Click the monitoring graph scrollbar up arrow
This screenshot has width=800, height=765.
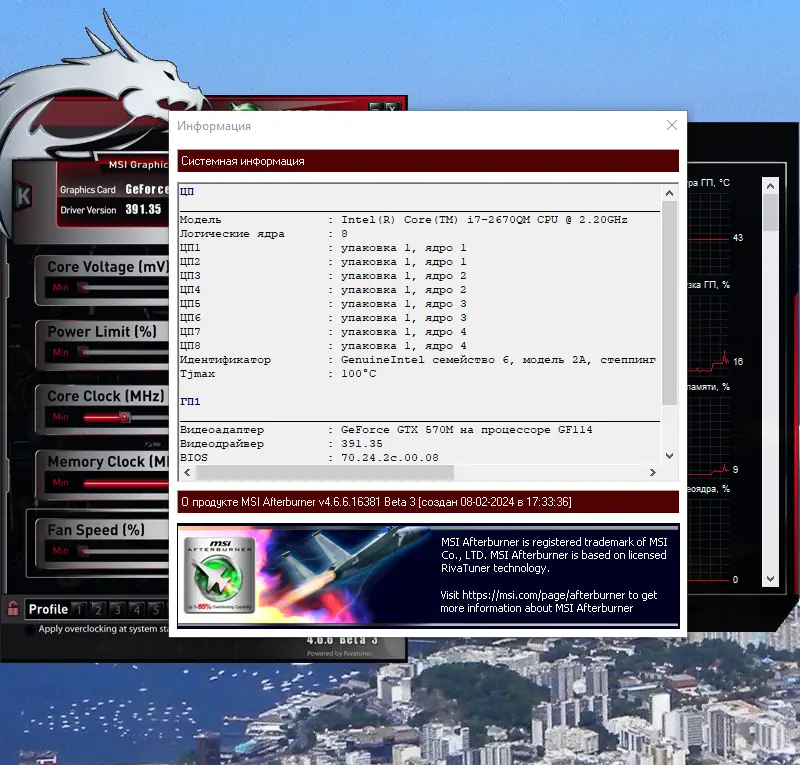coord(770,186)
